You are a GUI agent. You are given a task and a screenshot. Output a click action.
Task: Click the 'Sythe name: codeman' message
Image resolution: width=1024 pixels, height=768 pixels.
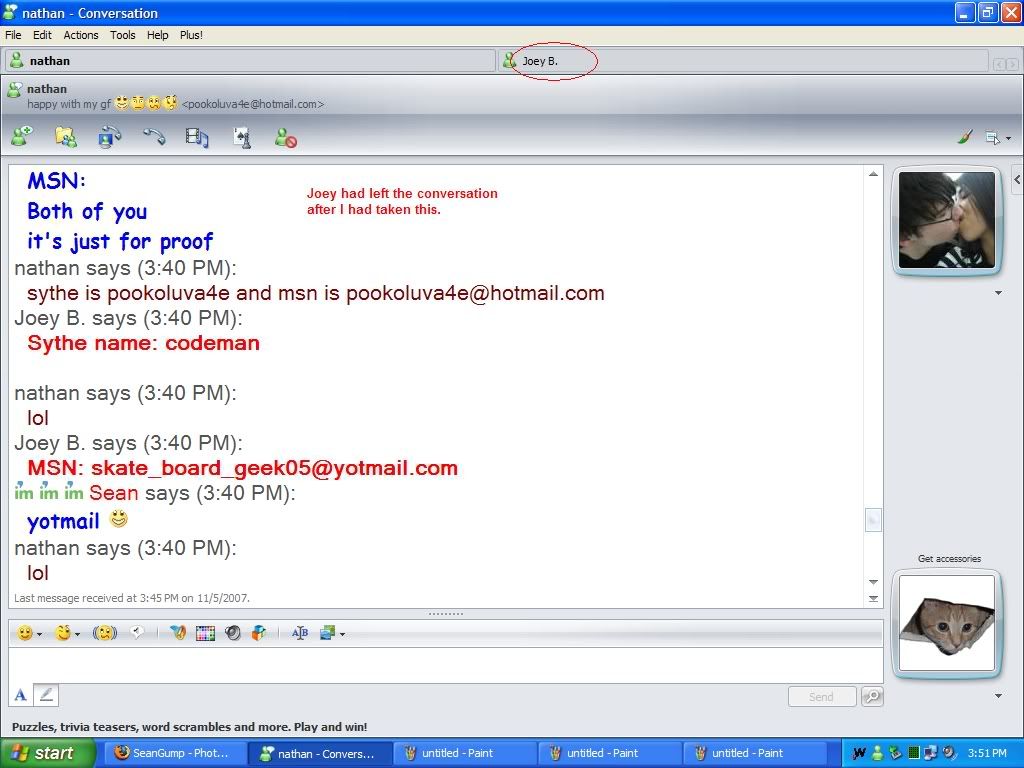(x=144, y=343)
